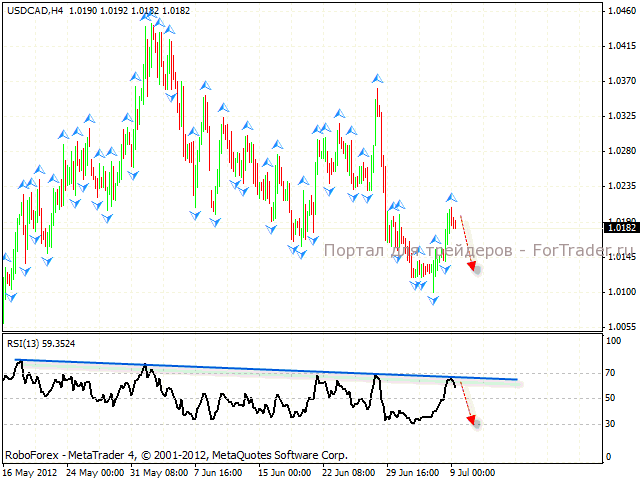Viewport: 640px width, 480px height.
Task: Click the 1.0100 price scale value
Action: tap(620, 292)
